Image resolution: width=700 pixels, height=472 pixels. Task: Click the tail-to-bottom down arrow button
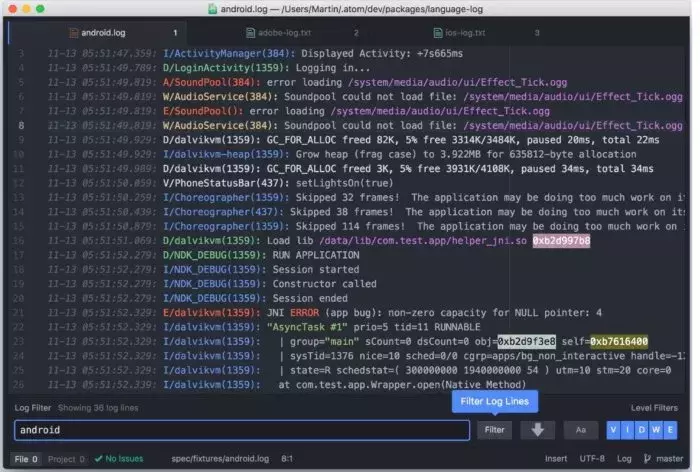point(538,430)
